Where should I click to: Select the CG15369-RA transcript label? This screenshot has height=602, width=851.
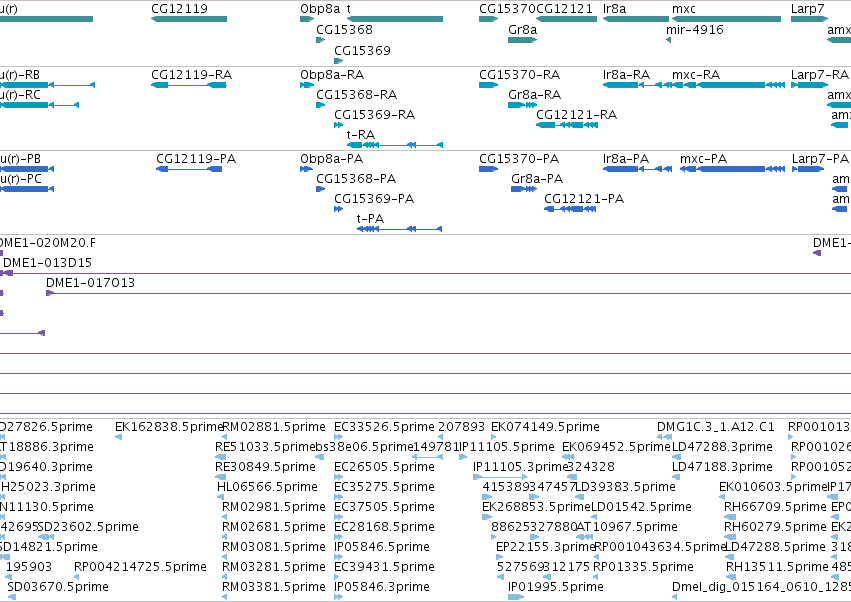(374, 115)
